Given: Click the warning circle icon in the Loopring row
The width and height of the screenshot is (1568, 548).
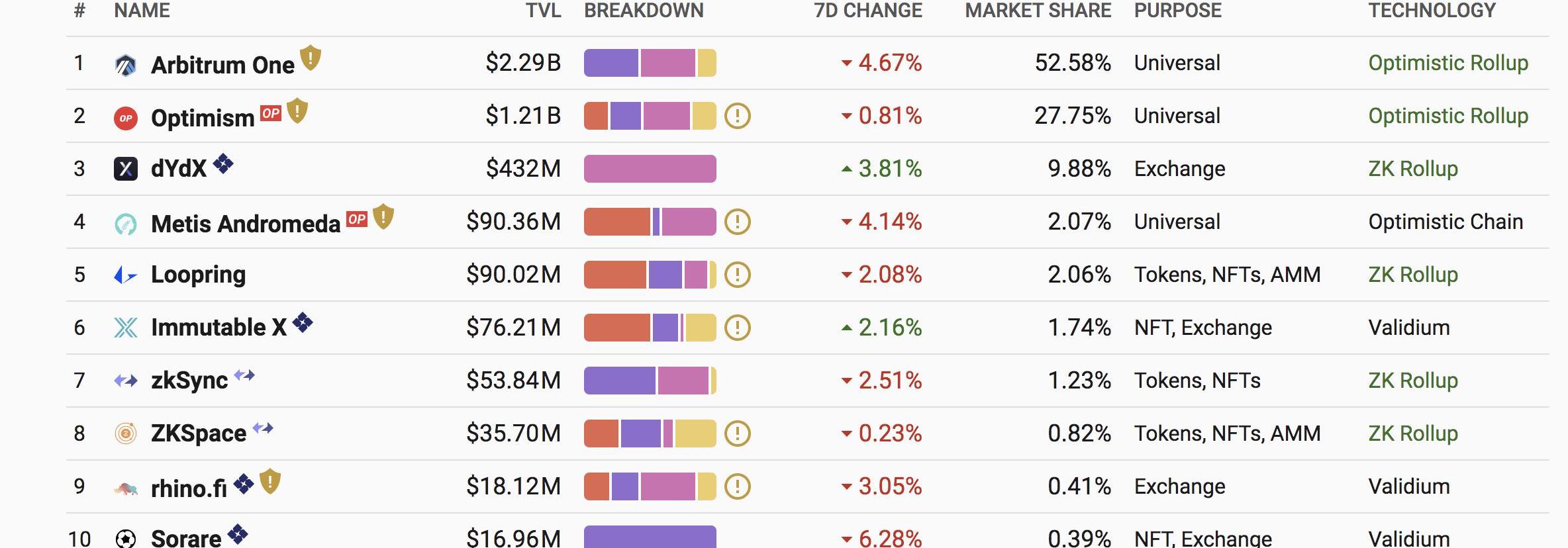Looking at the screenshot, I should coord(737,275).
